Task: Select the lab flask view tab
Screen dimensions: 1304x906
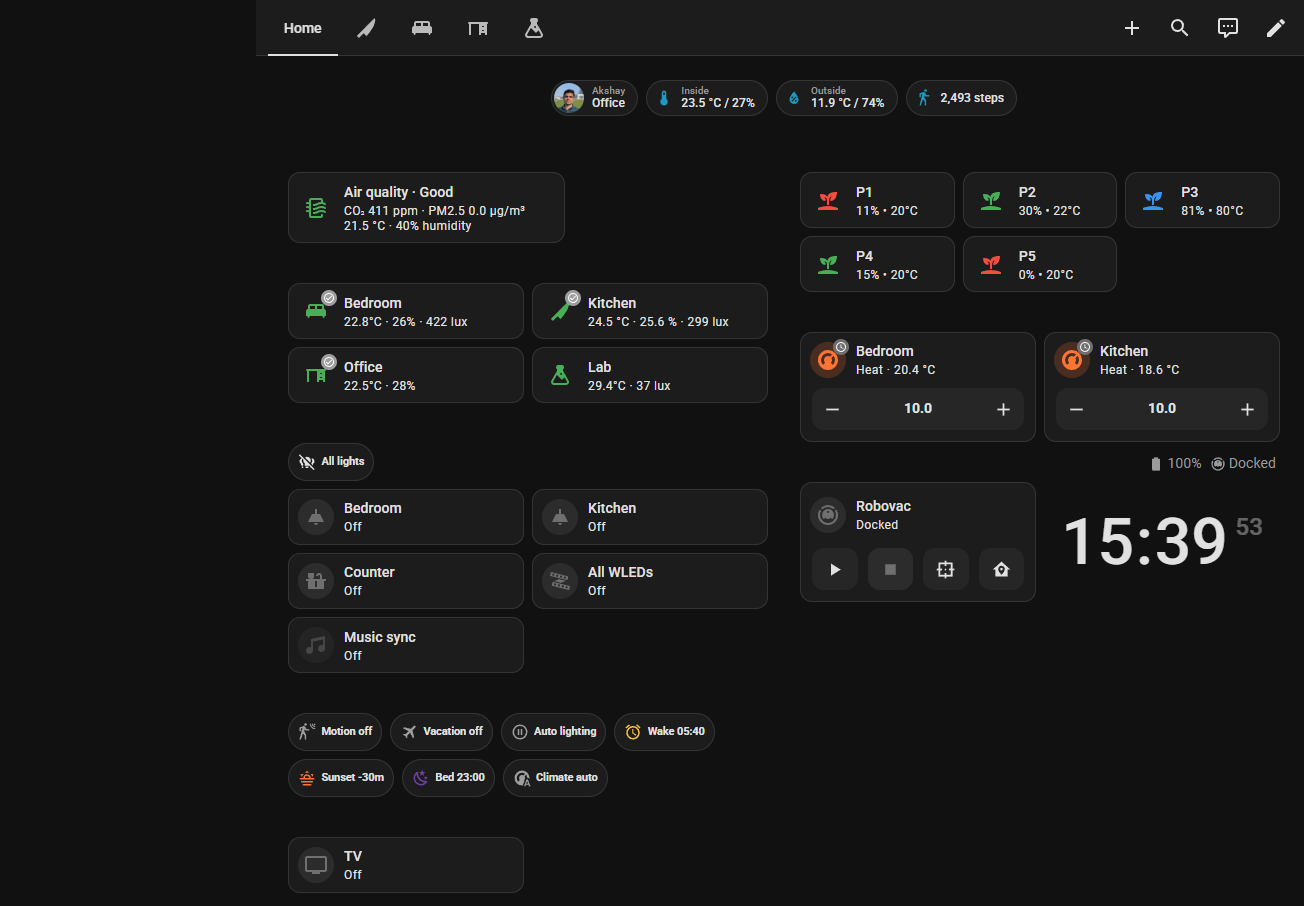Action: click(x=534, y=28)
